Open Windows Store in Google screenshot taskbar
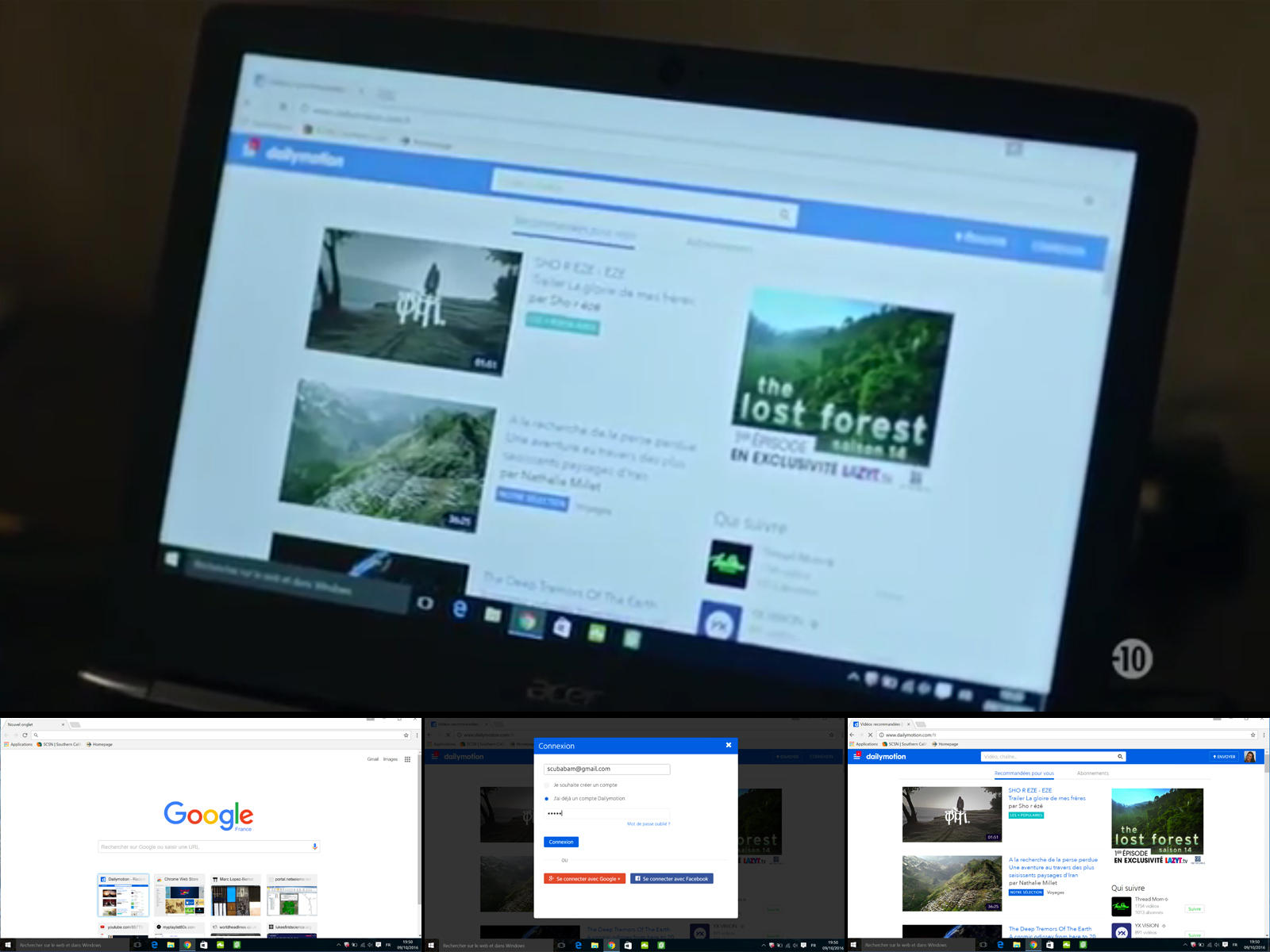Viewport: 1270px width, 952px height. point(204,945)
